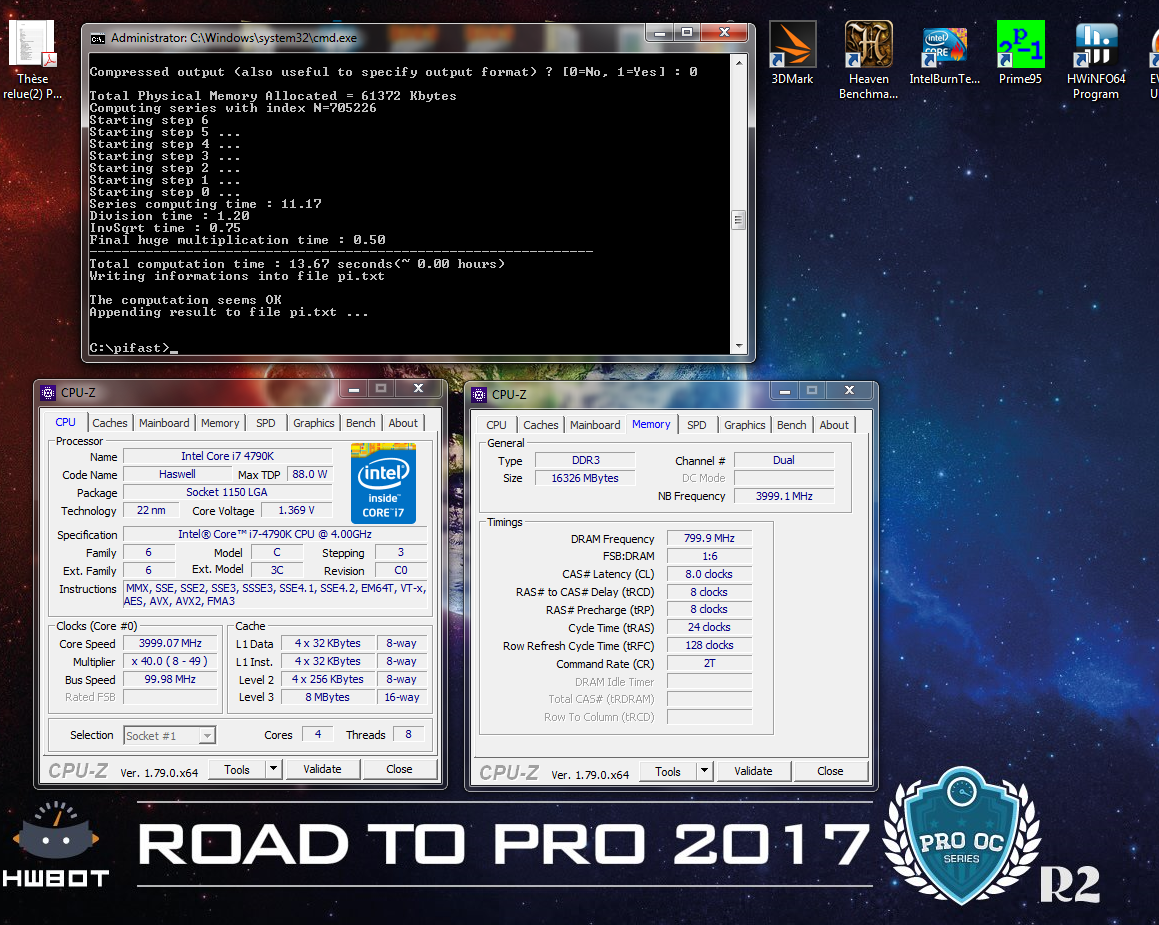Select the SPD tab in right CPU-Z window

tap(697, 425)
